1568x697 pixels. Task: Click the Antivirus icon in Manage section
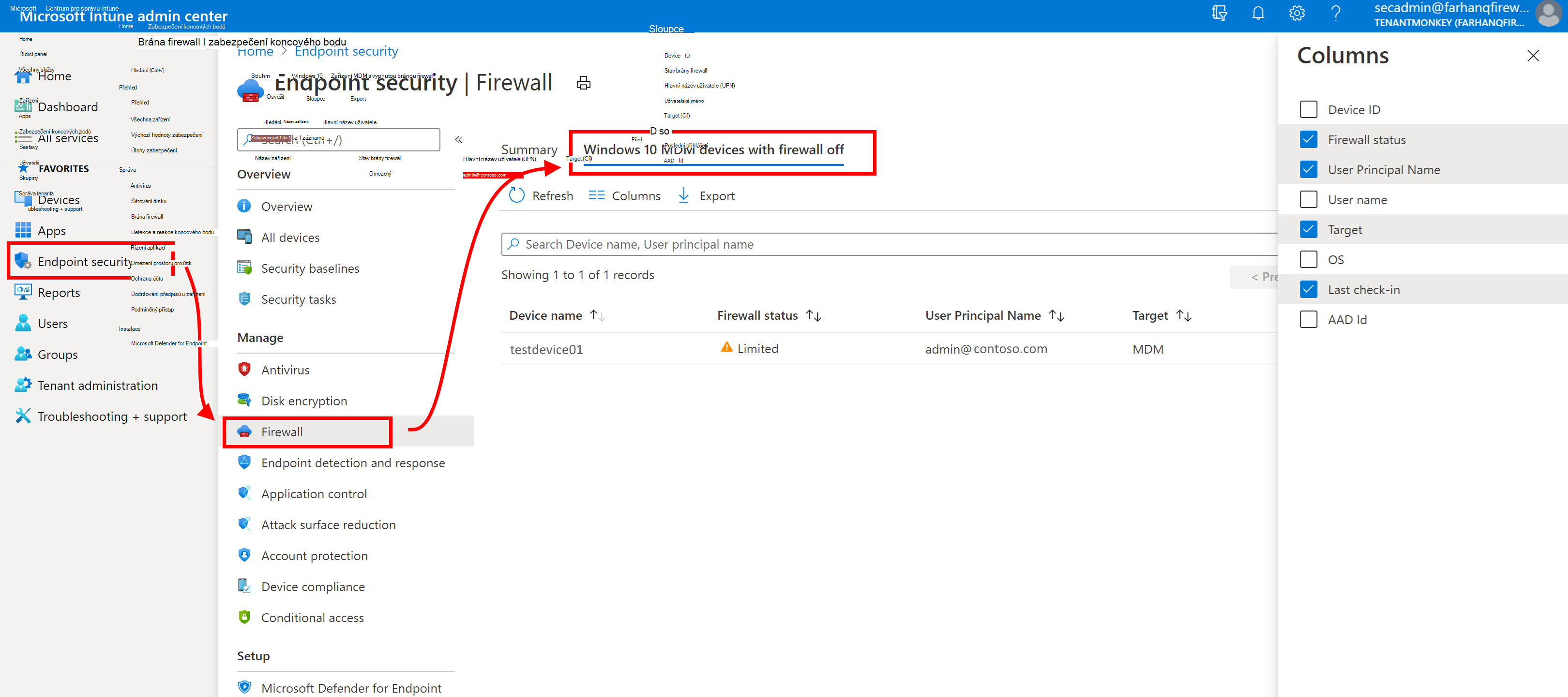[x=243, y=368]
